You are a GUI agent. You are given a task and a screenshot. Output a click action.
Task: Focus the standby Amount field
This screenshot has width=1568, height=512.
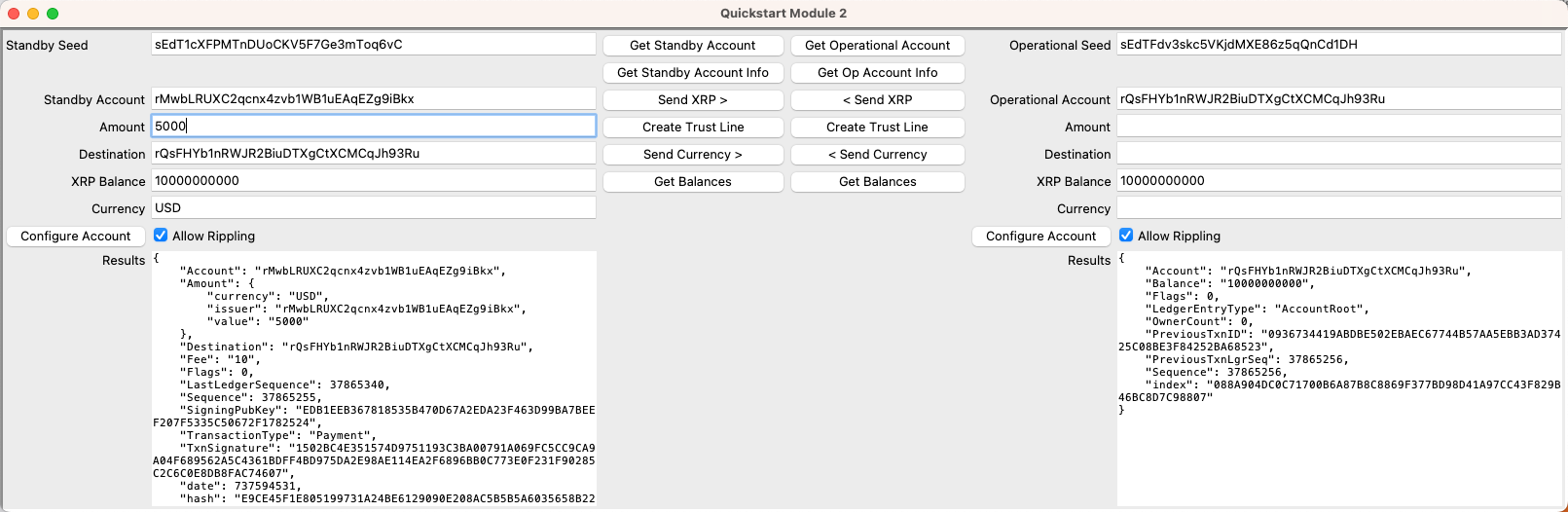[x=373, y=127]
